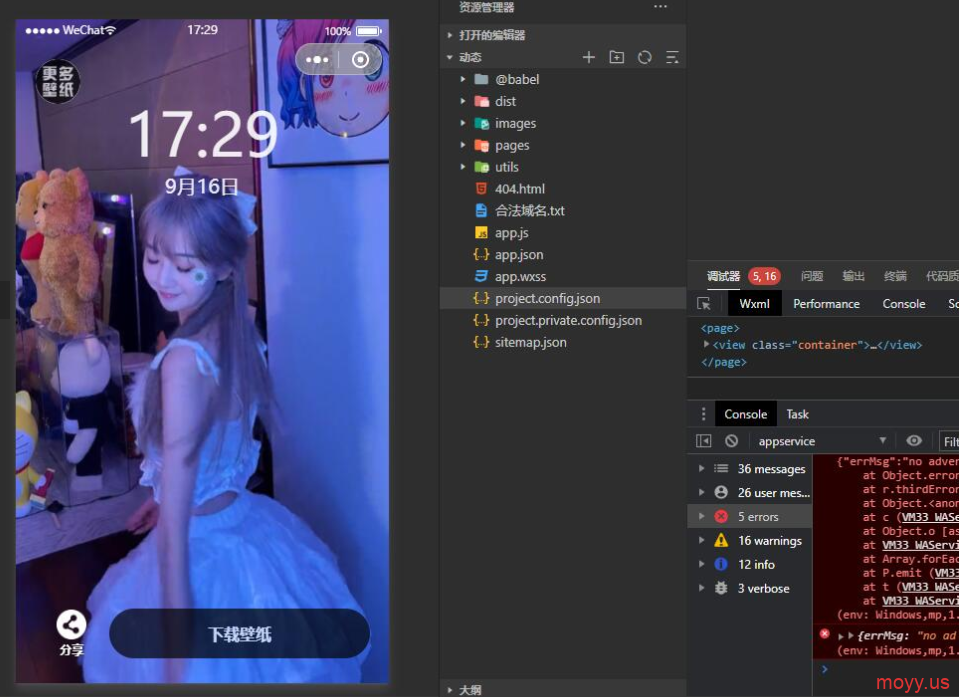The width and height of the screenshot is (959, 697).
Task: Click the new folder icon in explorer
Action: click(616, 58)
